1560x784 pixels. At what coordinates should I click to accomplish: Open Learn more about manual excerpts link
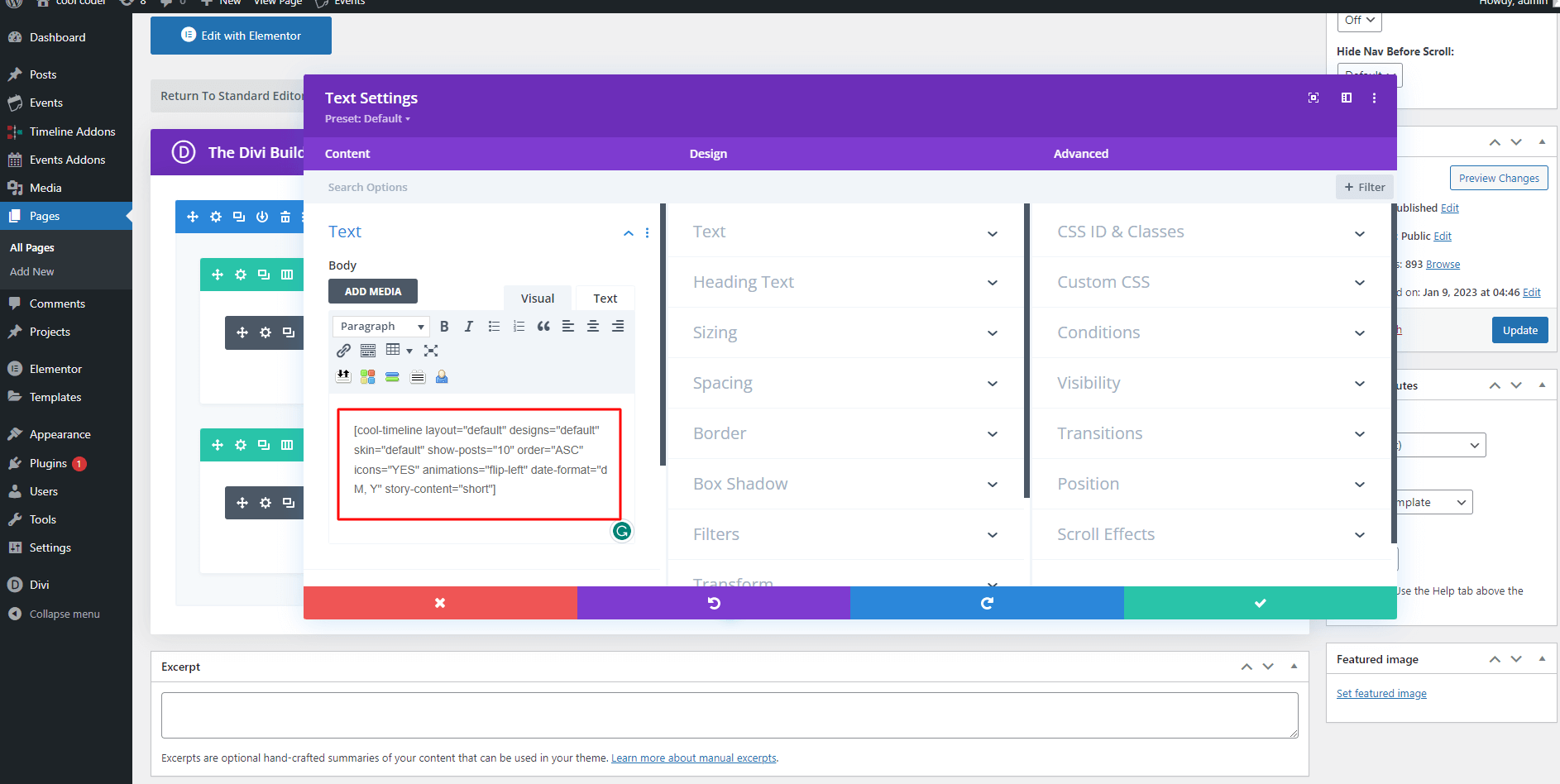tap(694, 758)
